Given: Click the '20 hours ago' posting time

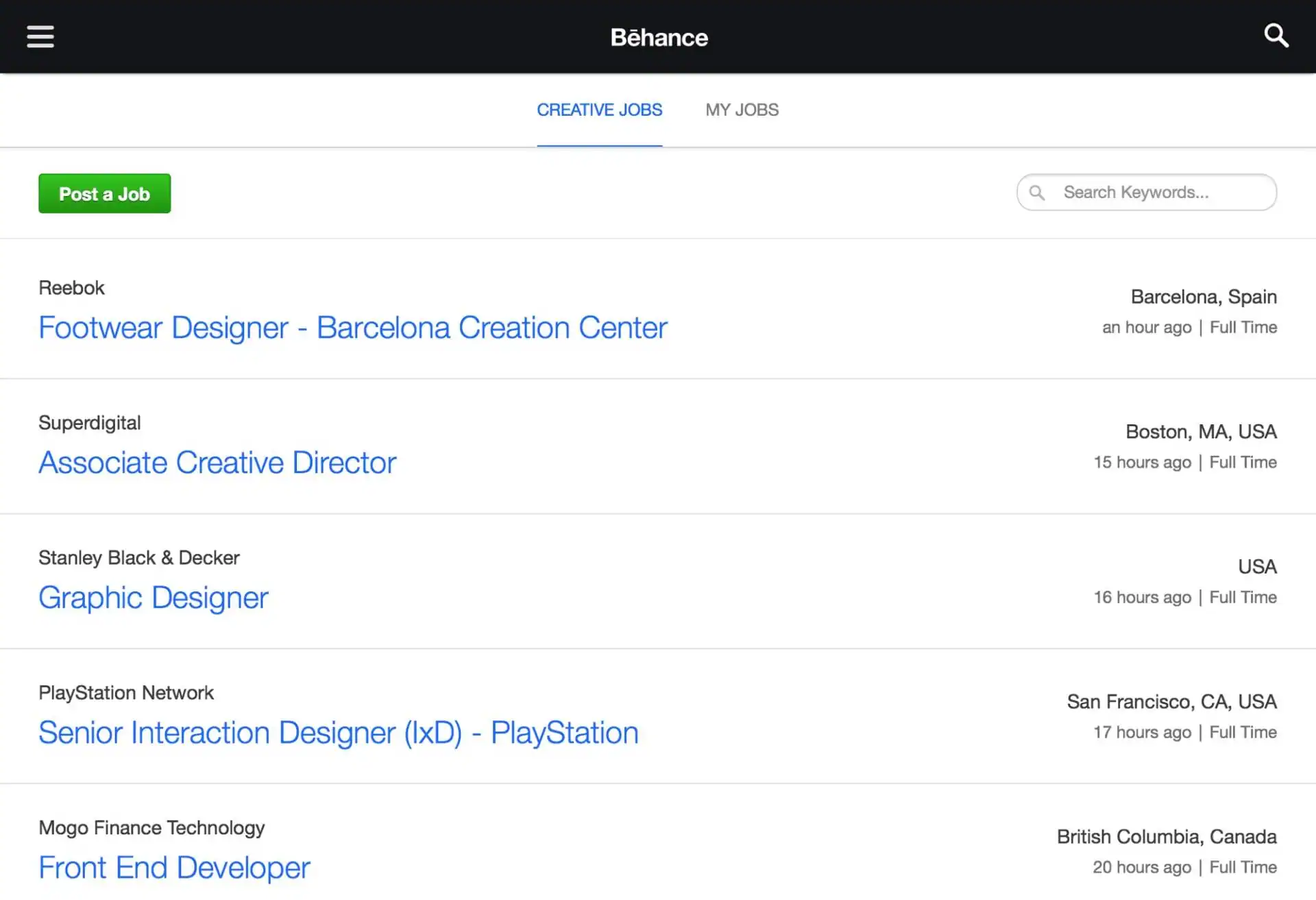Looking at the screenshot, I should pos(1142,868).
